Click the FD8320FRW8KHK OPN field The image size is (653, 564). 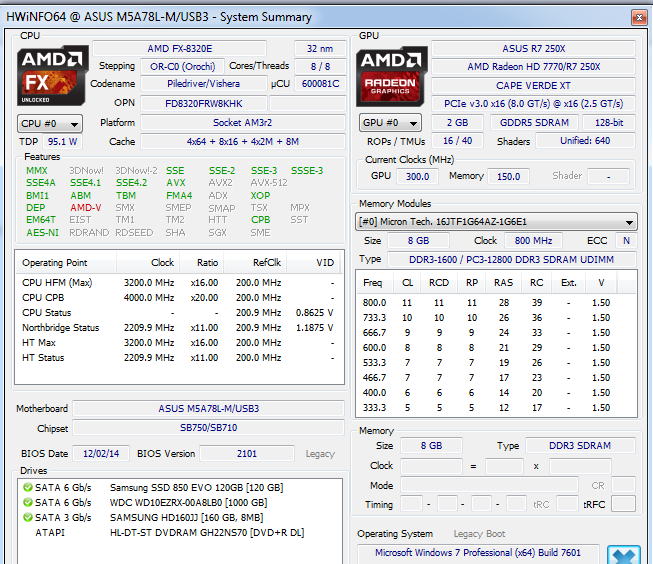click(203, 103)
